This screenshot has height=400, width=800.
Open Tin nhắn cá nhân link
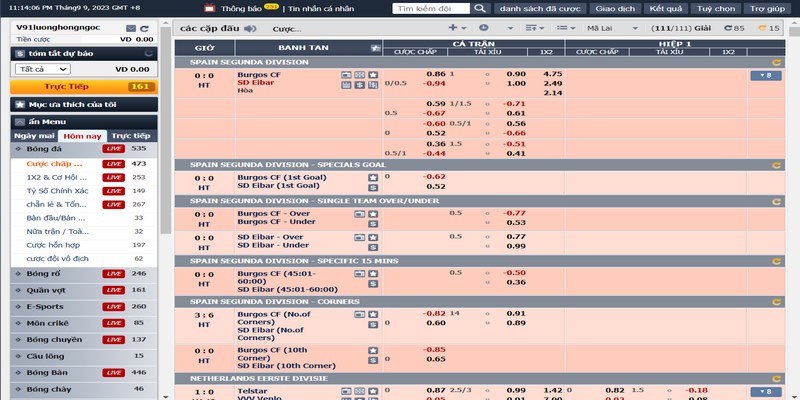coord(321,9)
